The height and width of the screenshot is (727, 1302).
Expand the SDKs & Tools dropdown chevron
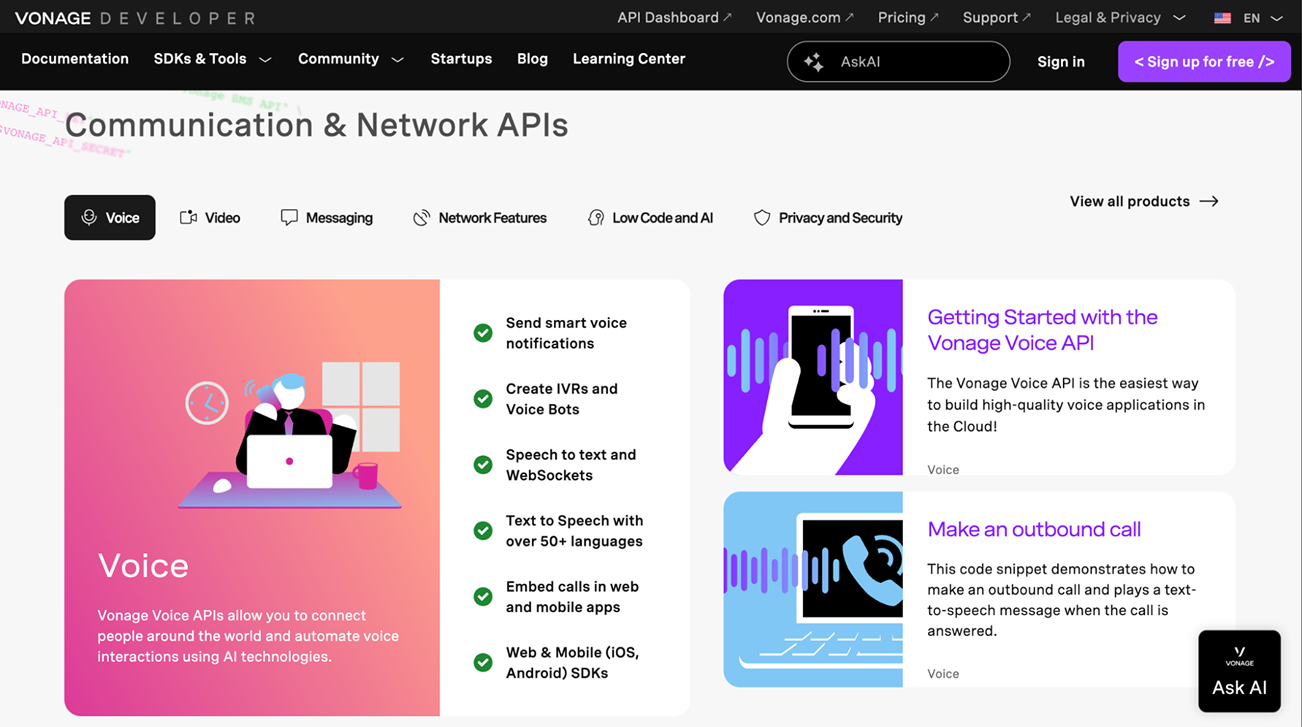click(x=265, y=60)
